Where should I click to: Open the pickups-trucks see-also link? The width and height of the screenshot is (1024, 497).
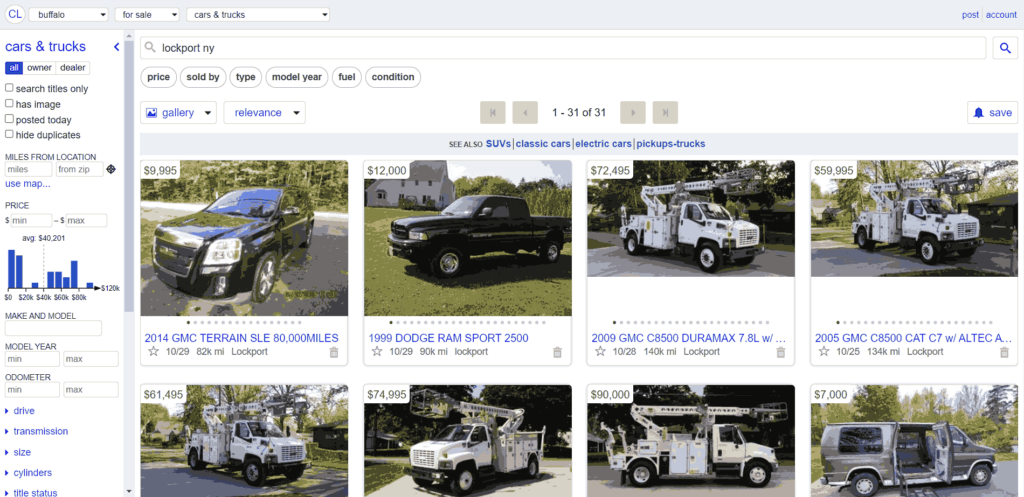coord(671,144)
